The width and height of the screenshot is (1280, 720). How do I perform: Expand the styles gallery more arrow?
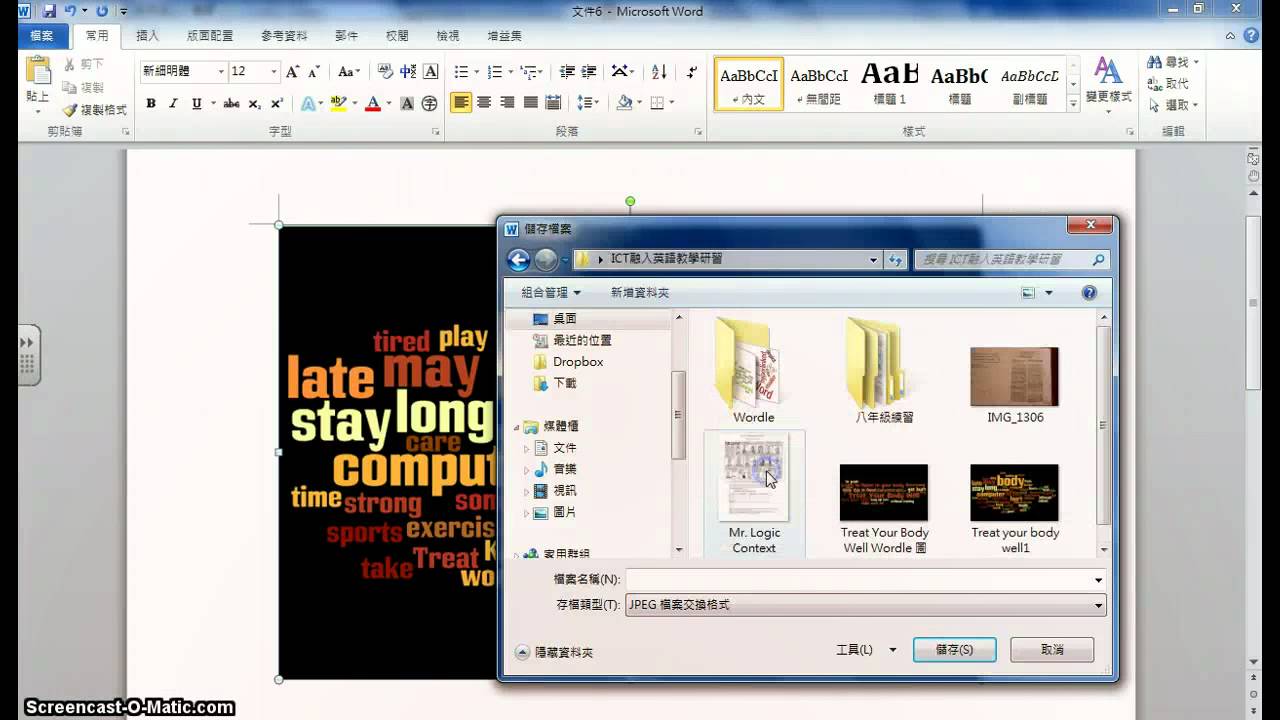pos(1074,105)
